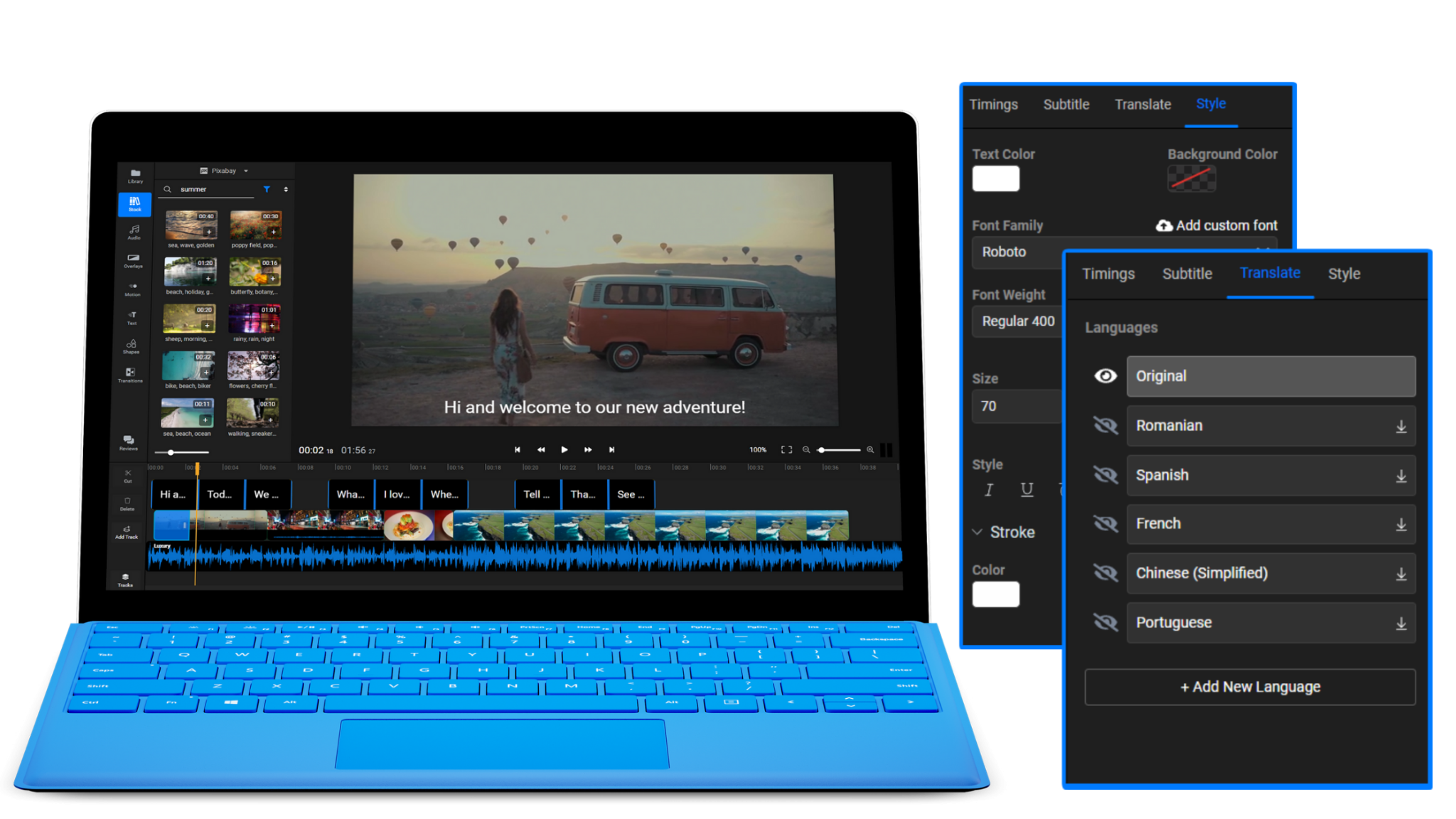
Task: Switch to the Translate tab
Action: point(1141,104)
